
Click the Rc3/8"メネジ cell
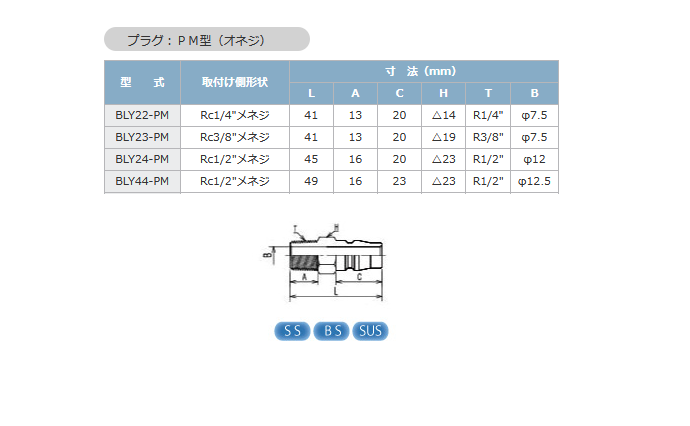coord(235,138)
